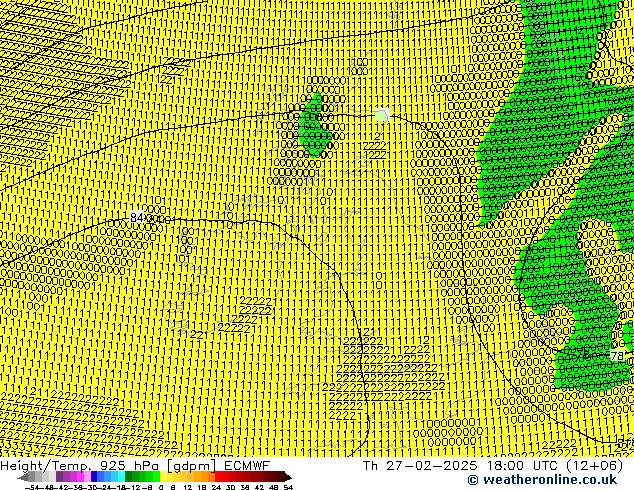Click the 84 contour height label
The width and height of the screenshot is (634, 490).
coord(137,218)
